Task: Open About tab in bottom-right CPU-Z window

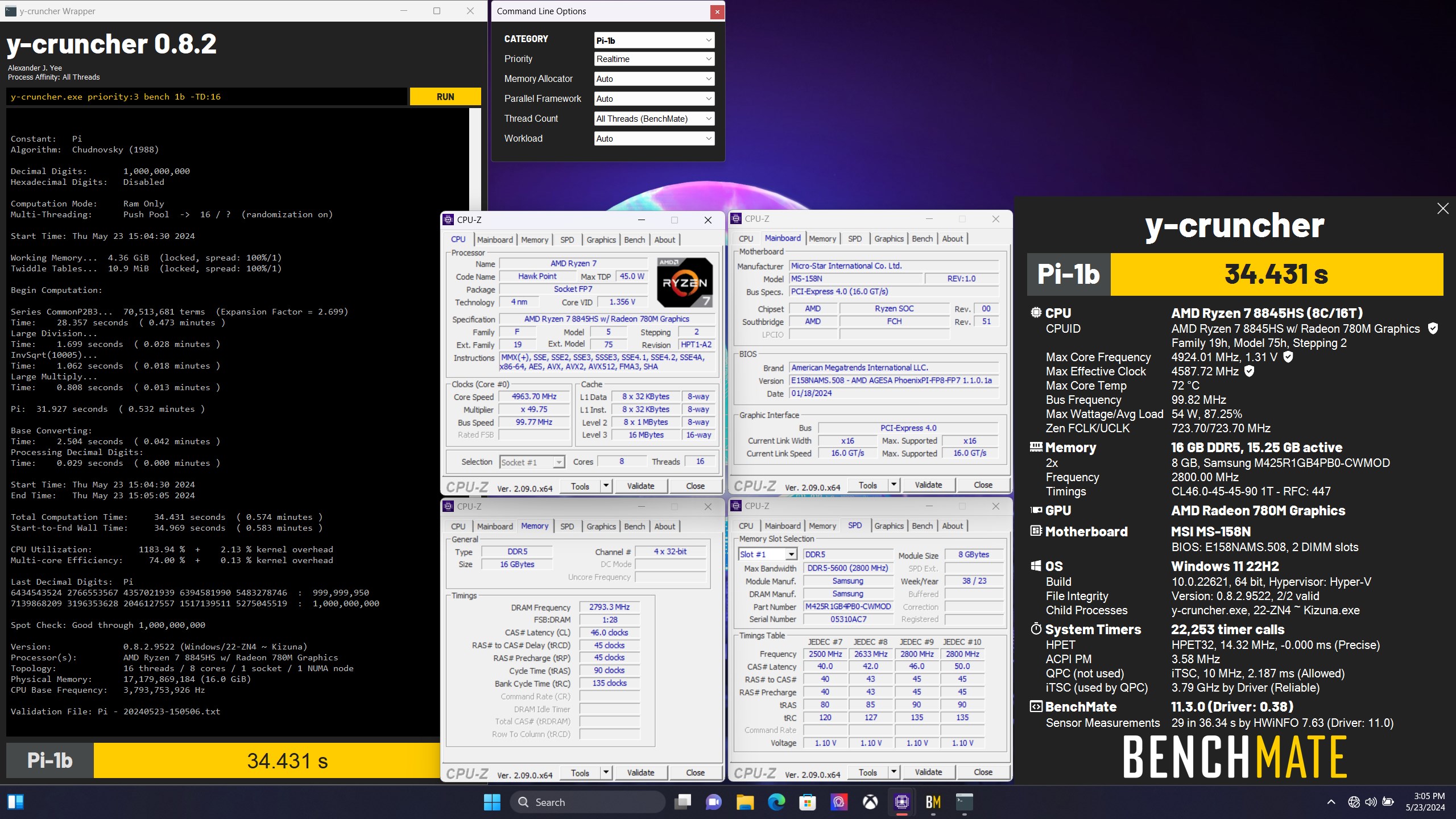Action: pos(953,526)
